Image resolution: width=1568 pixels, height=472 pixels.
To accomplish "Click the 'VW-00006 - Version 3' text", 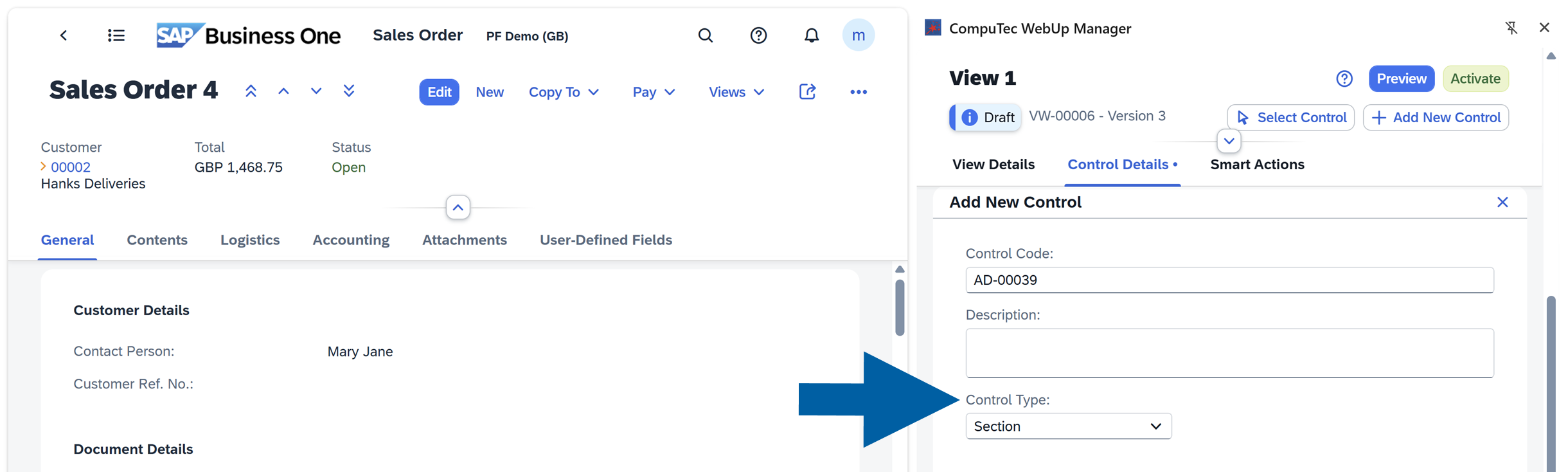I will [1097, 116].
